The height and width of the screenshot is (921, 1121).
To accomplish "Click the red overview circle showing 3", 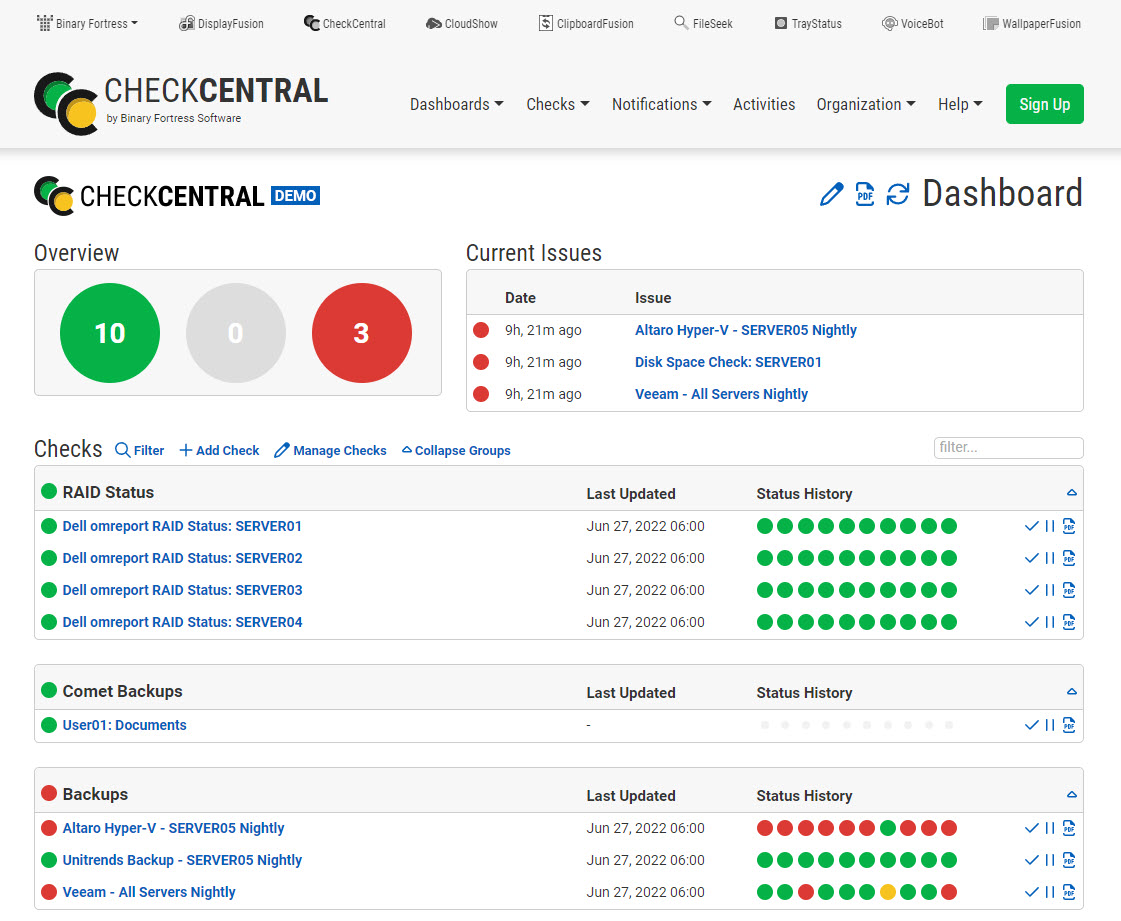I will [x=361, y=333].
